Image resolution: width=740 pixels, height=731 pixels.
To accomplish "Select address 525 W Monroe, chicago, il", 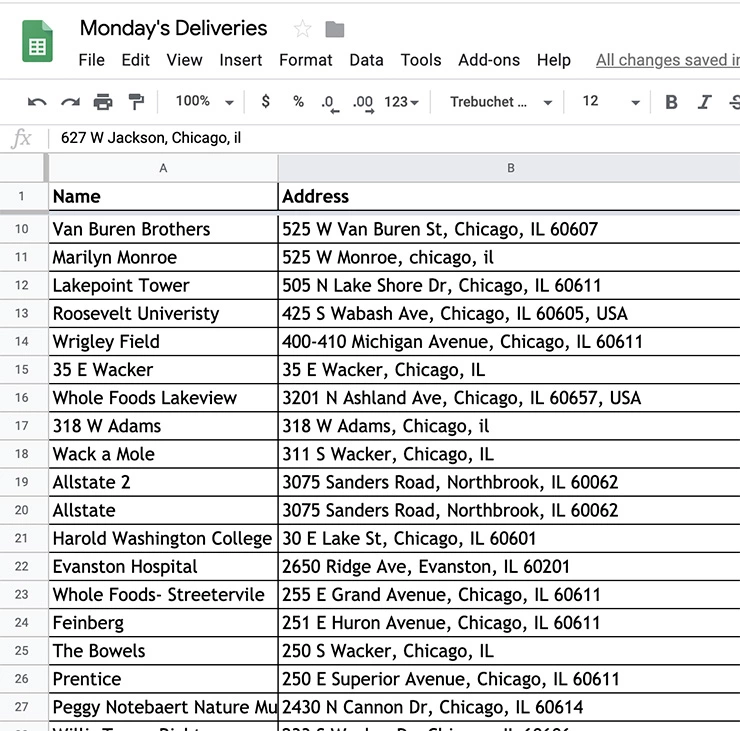I will pos(509,258).
